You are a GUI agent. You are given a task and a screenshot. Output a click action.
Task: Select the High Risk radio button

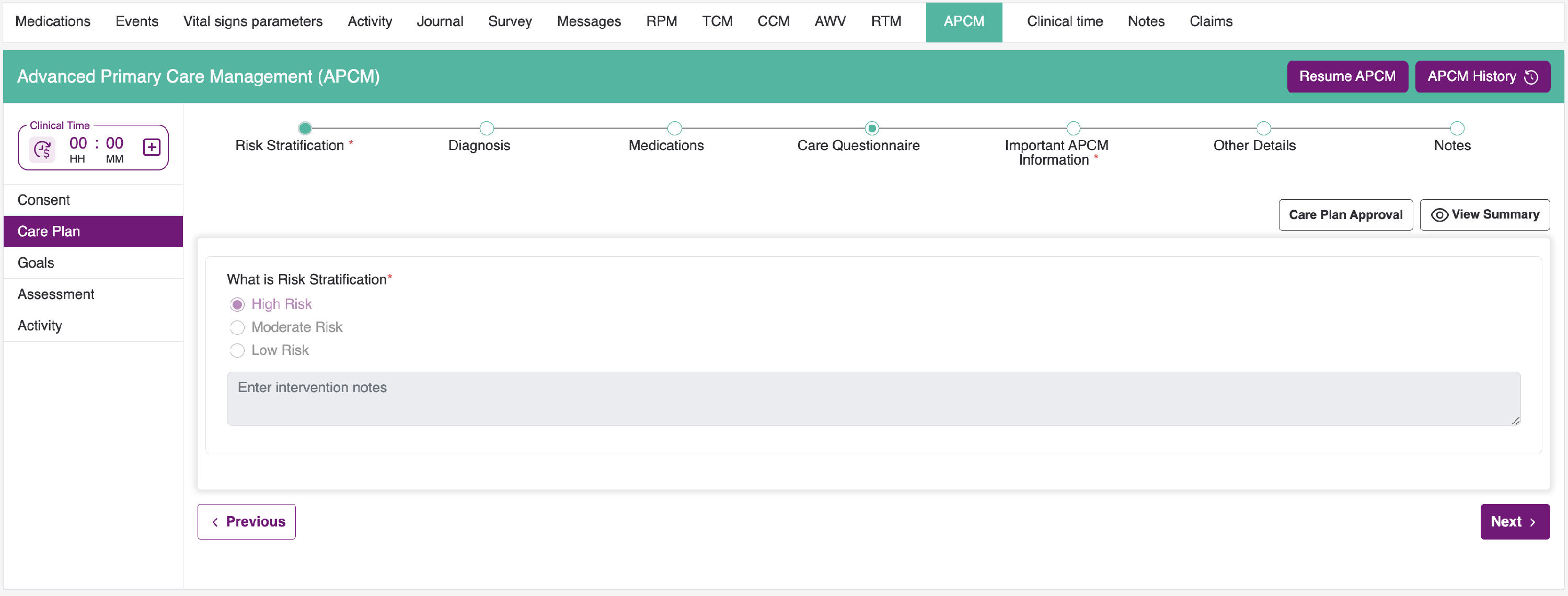tap(237, 304)
